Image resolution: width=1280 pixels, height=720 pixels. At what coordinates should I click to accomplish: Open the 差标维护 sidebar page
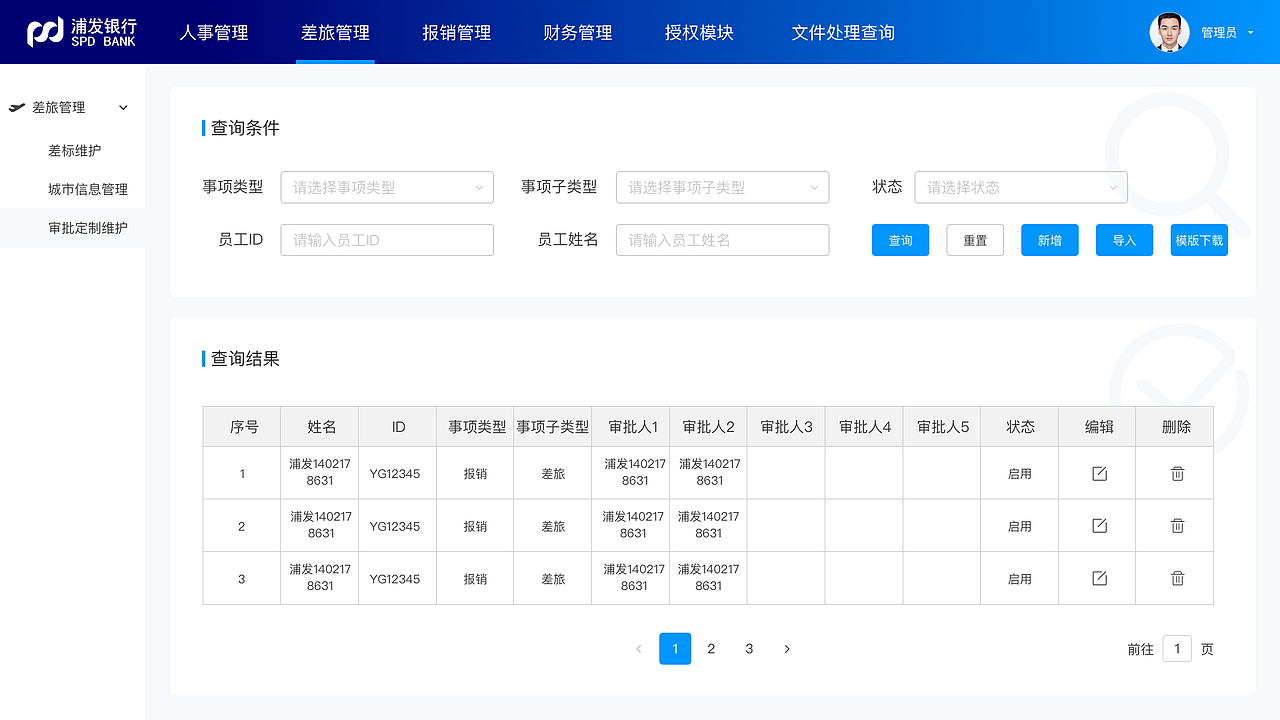(75, 150)
